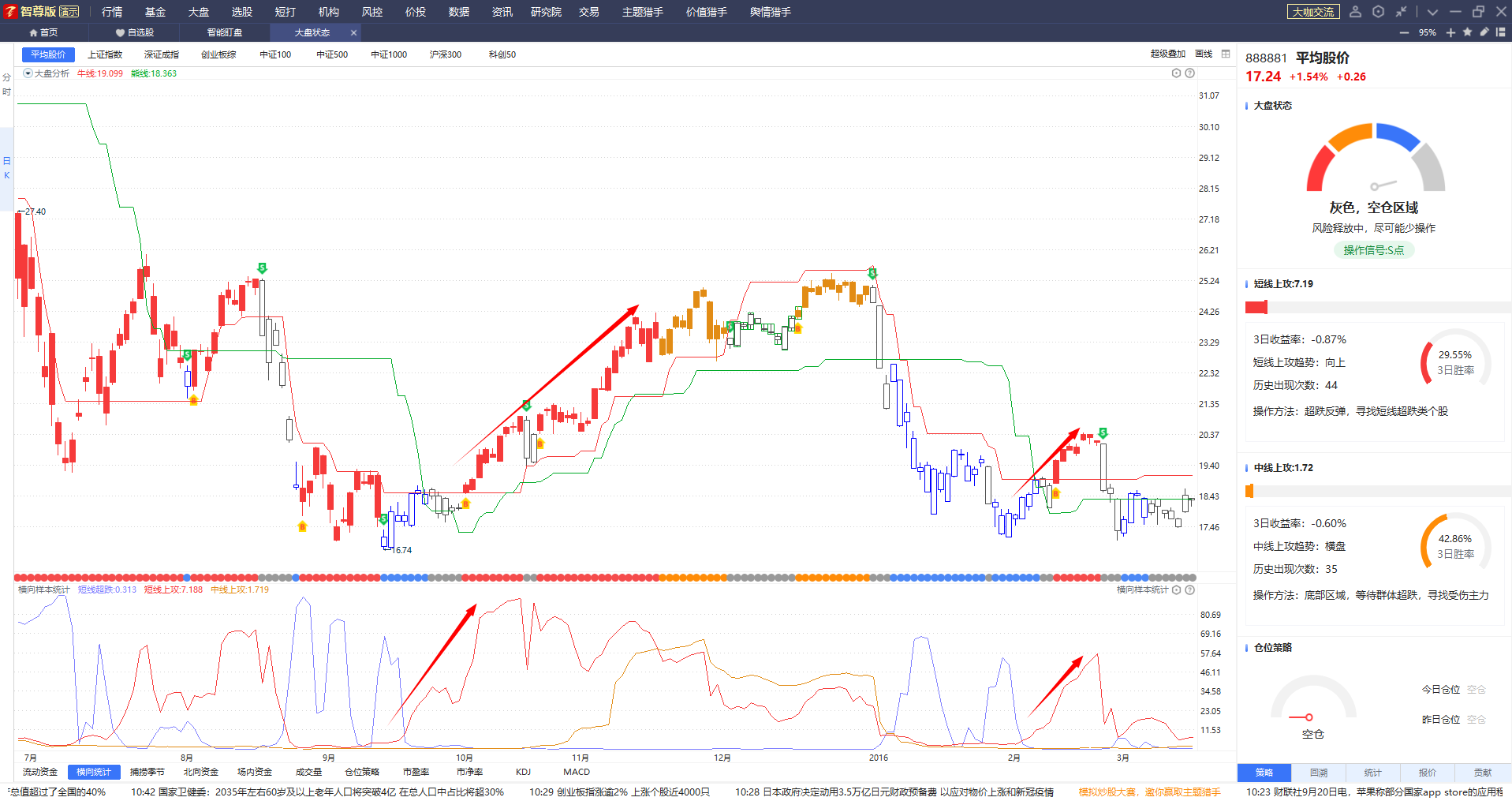Click the 模拟炒股大赛 ticker link
The image size is (1512, 801).
1149,792
